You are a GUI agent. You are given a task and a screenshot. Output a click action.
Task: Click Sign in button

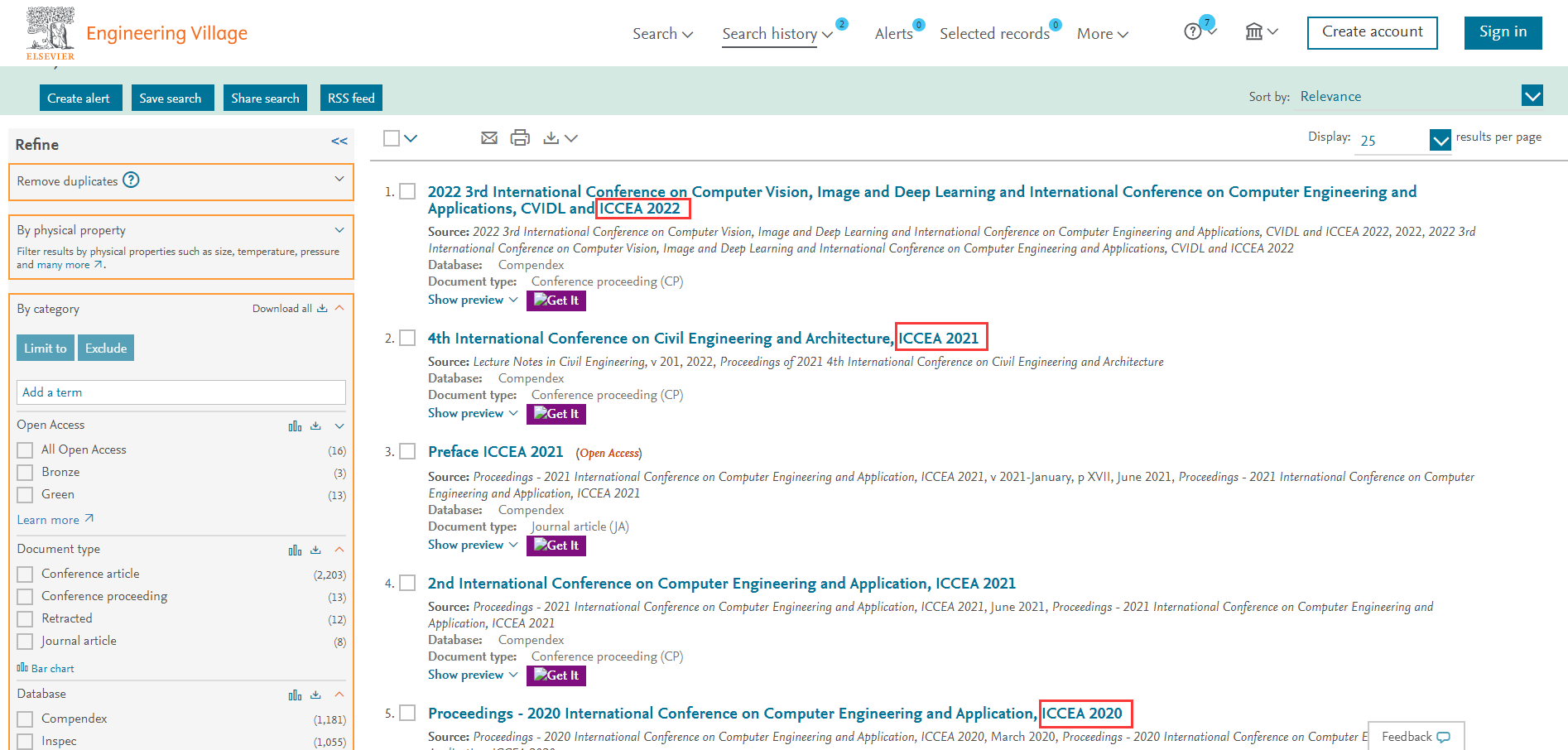tap(1503, 32)
